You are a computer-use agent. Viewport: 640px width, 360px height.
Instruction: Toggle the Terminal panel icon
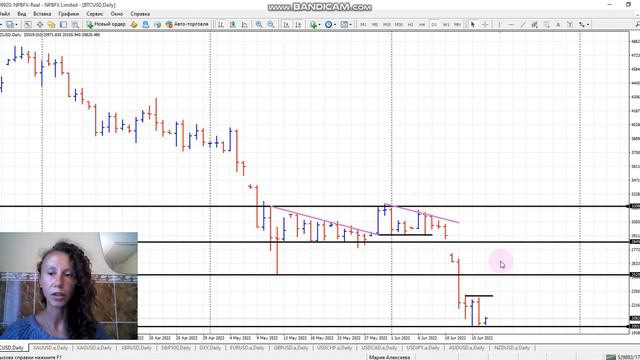click(63, 24)
